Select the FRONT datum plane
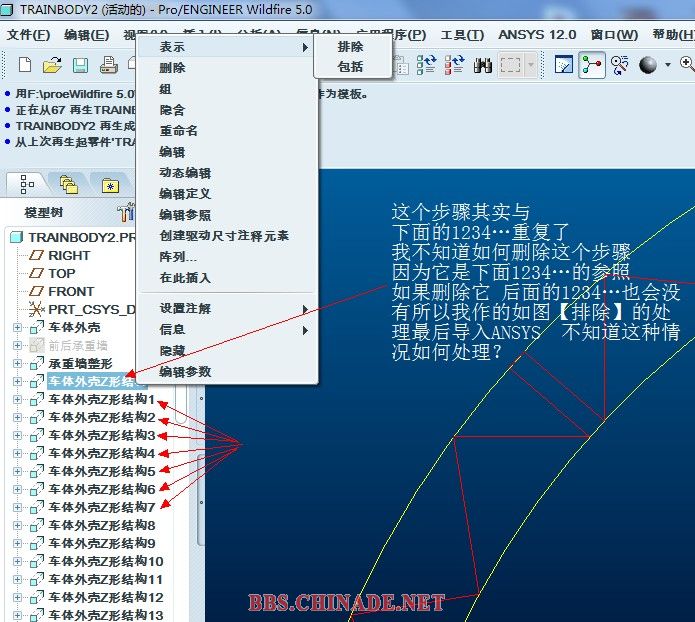Screen dimensions: 695x622 click(x=71, y=292)
